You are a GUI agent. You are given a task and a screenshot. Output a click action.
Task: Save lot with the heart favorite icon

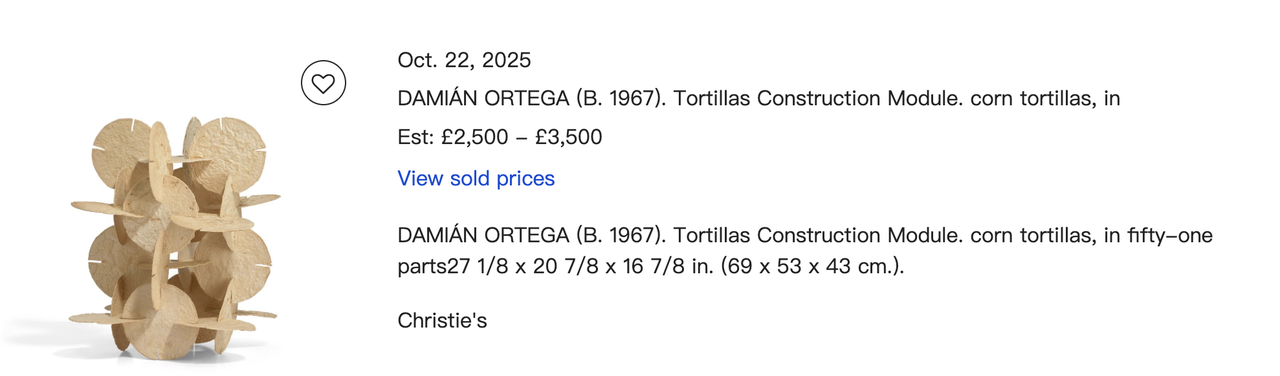(323, 83)
